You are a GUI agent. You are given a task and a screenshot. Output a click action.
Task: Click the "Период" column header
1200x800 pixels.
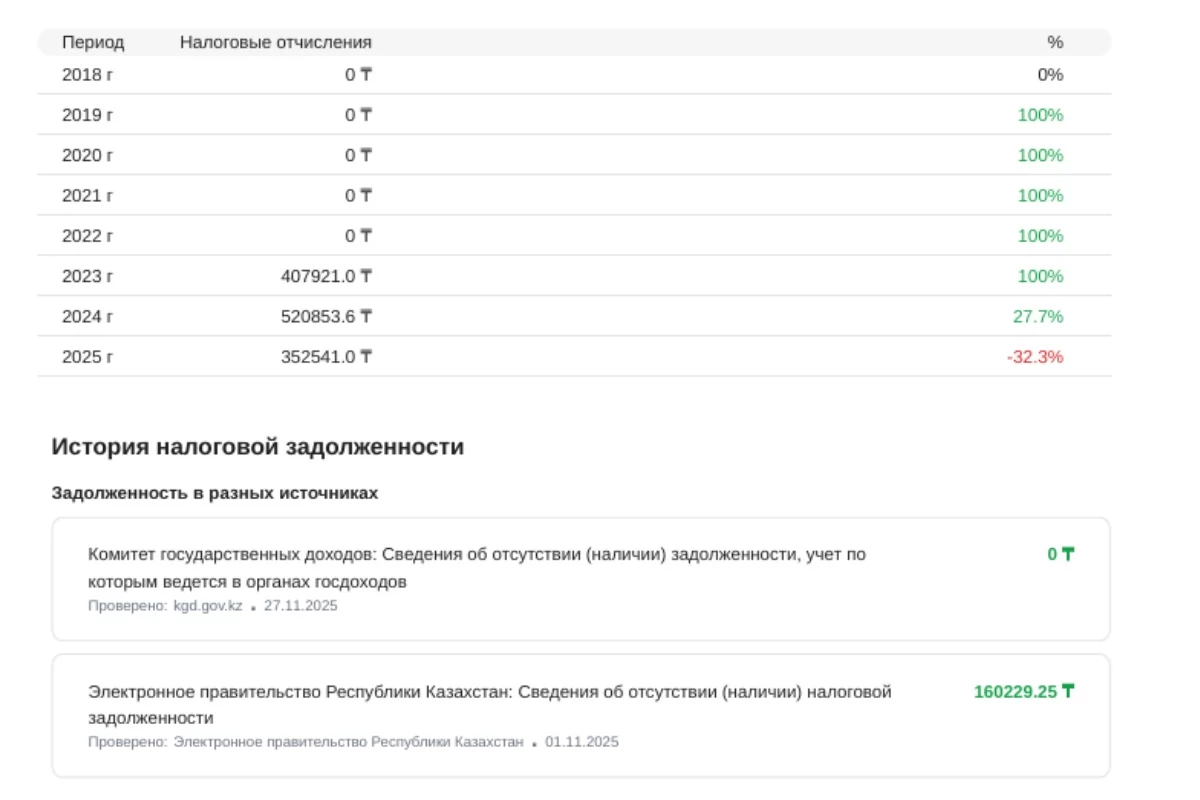click(x=93, y=42)
